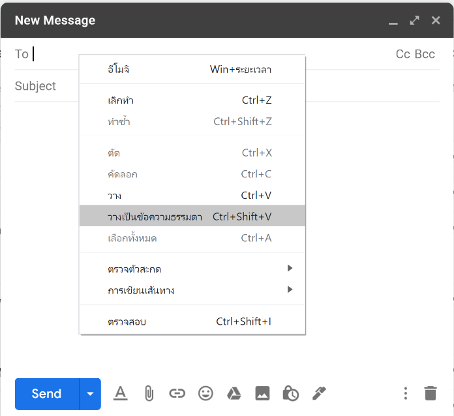454x416 pixels.
Task: Choose the Ctrl+Shift+V paste as plain text entry
Action: coord(192,216)
